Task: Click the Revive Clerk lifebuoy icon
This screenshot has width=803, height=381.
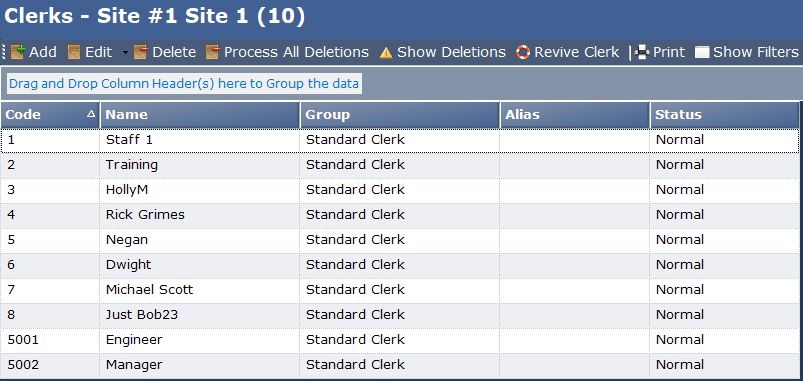Action: point(523,52)
